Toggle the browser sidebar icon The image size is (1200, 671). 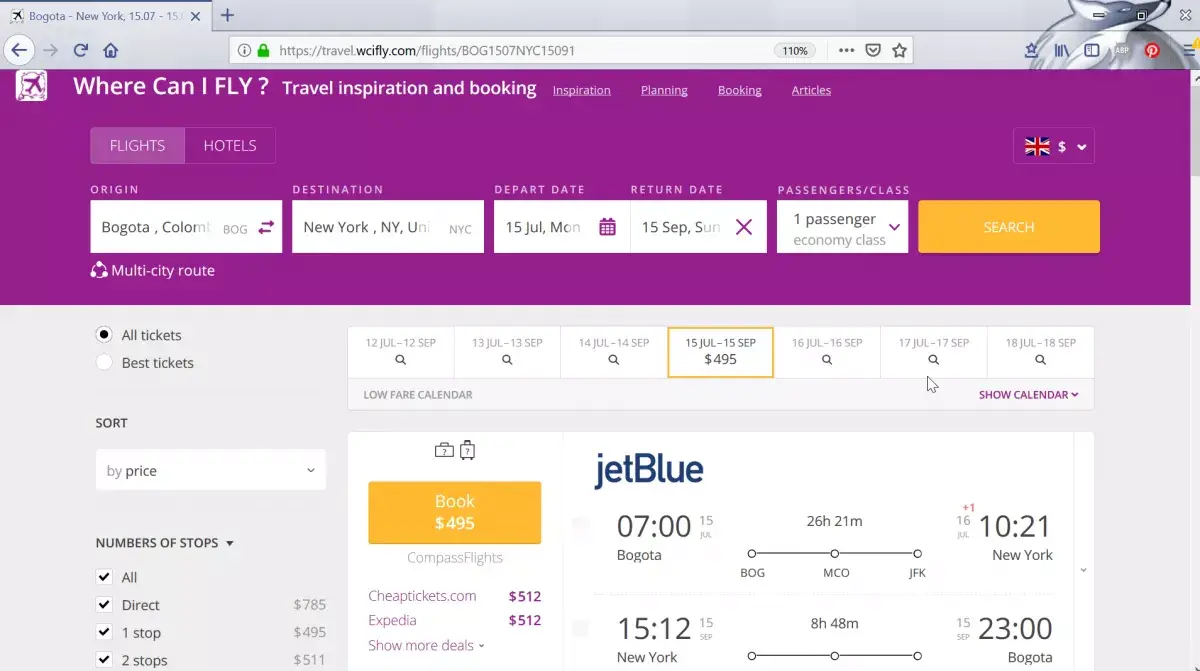[x=1092, y=50]
